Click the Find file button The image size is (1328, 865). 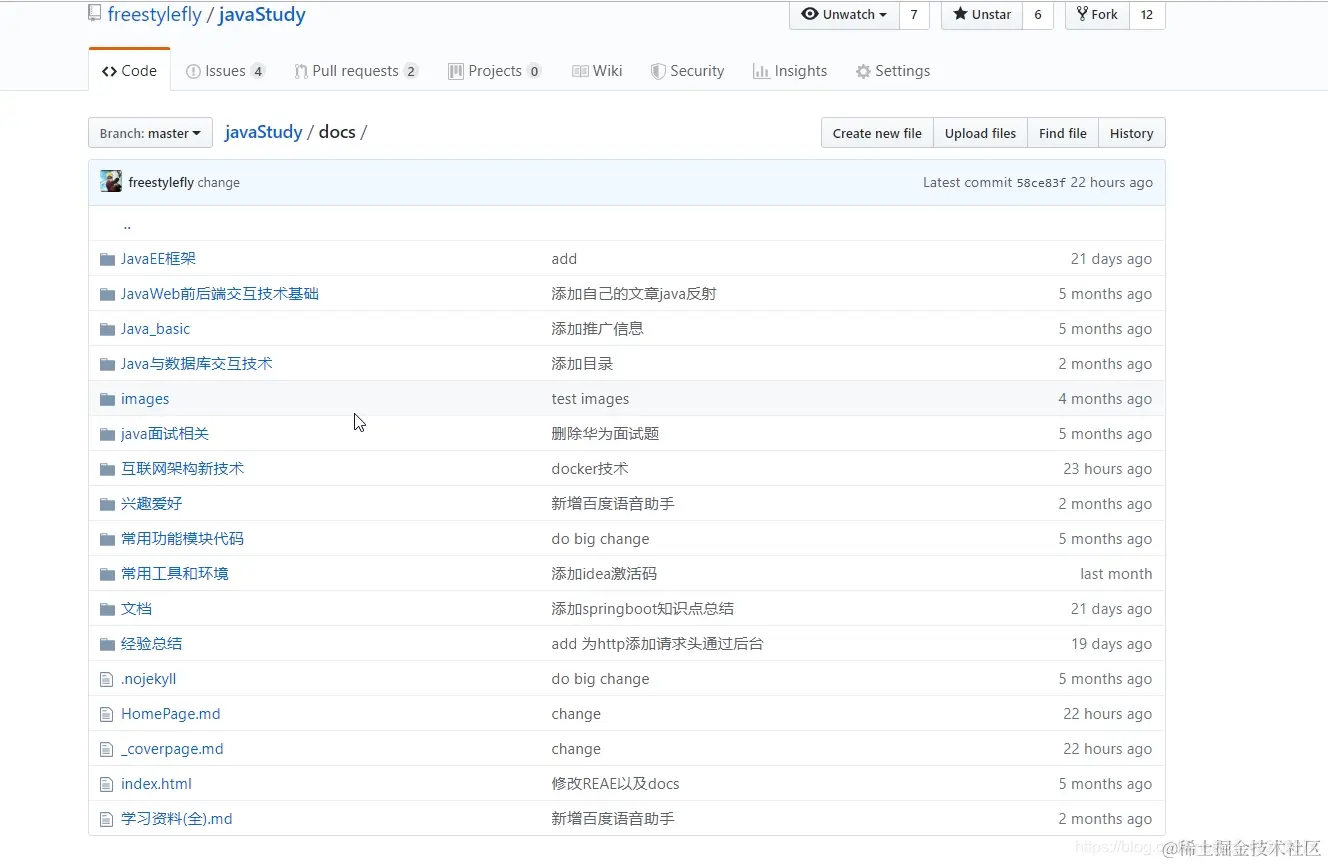pos(1063,133)
